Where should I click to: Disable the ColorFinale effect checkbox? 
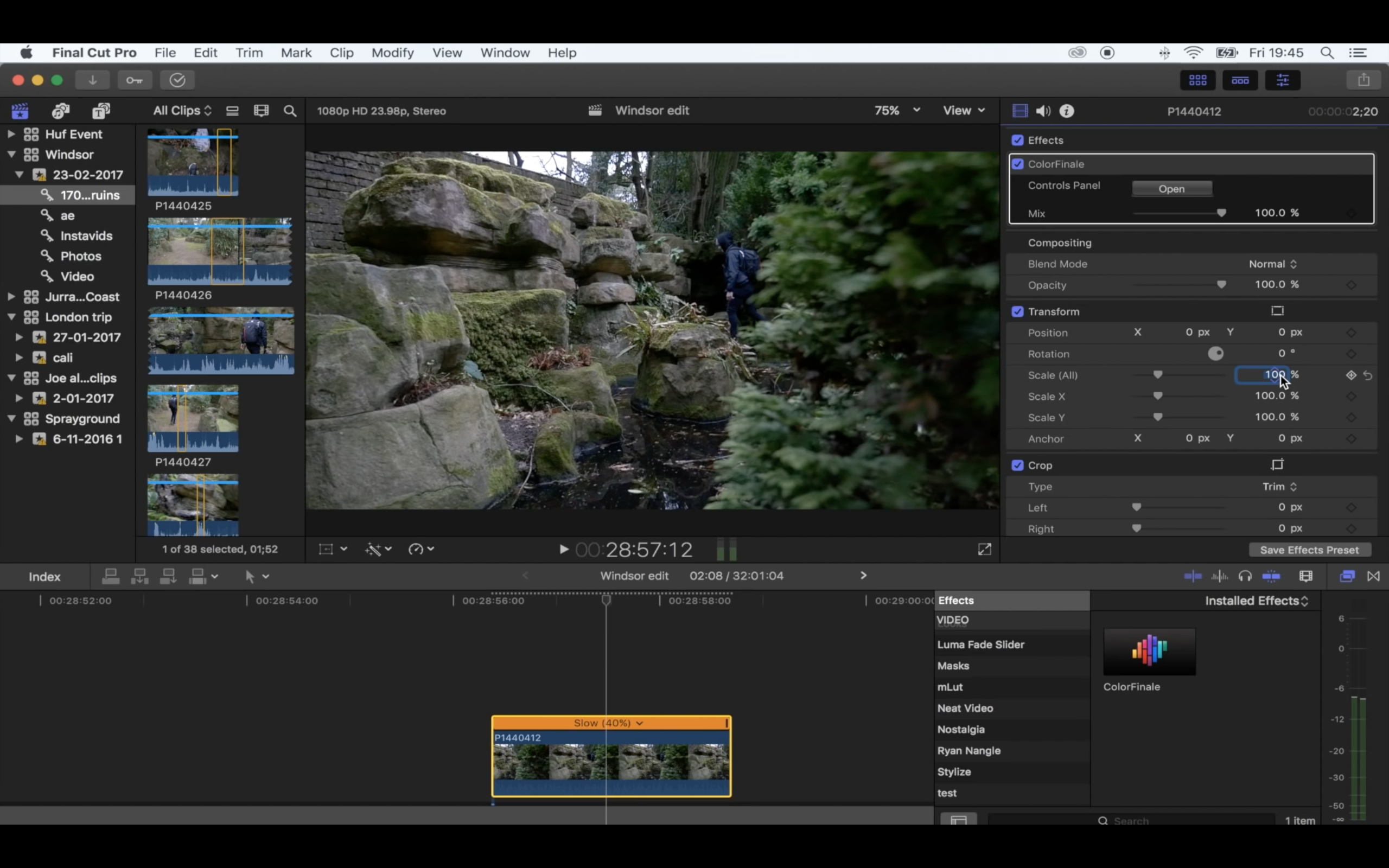click(1018, 164)
